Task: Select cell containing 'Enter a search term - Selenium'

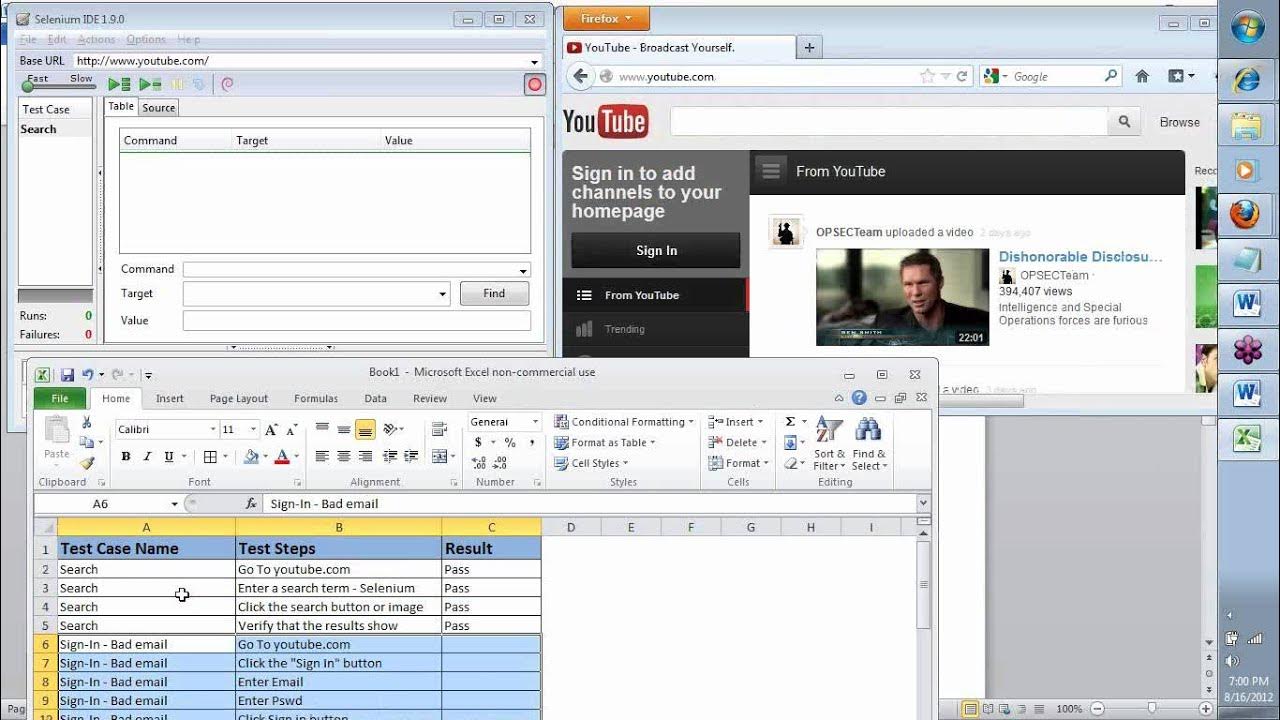Action: pyautogui.click(x=338, y=589)
